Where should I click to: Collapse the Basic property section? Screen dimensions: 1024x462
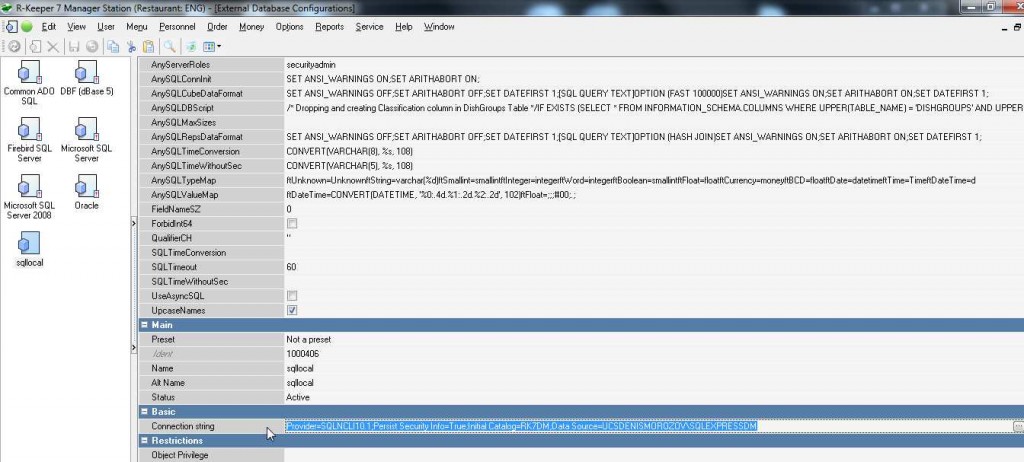click(144, 412)
